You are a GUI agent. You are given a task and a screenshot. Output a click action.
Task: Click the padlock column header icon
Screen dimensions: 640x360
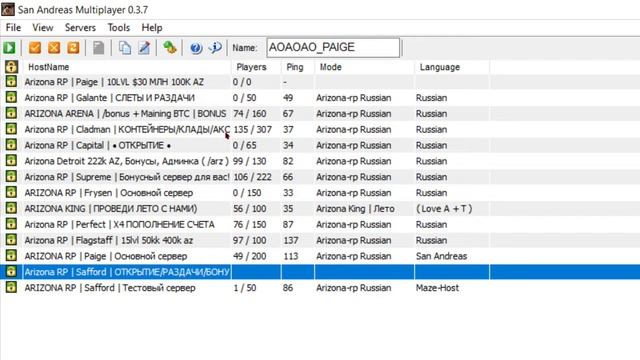point(11,67)
